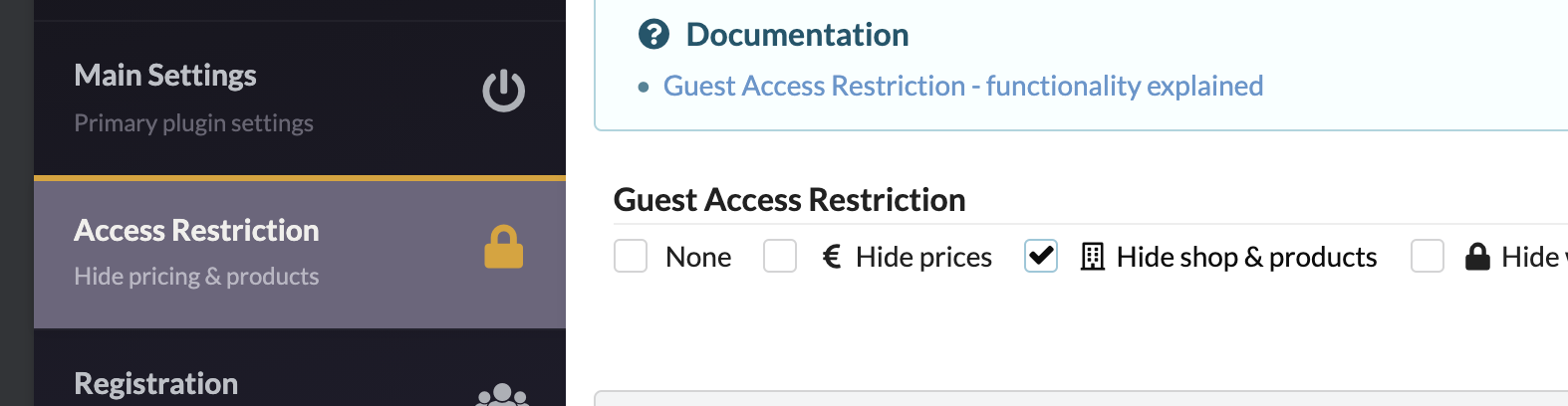Viewport: 1568px width, 406px height.
Task: Open the Main Settings menu item
Action: click(300, 98)
